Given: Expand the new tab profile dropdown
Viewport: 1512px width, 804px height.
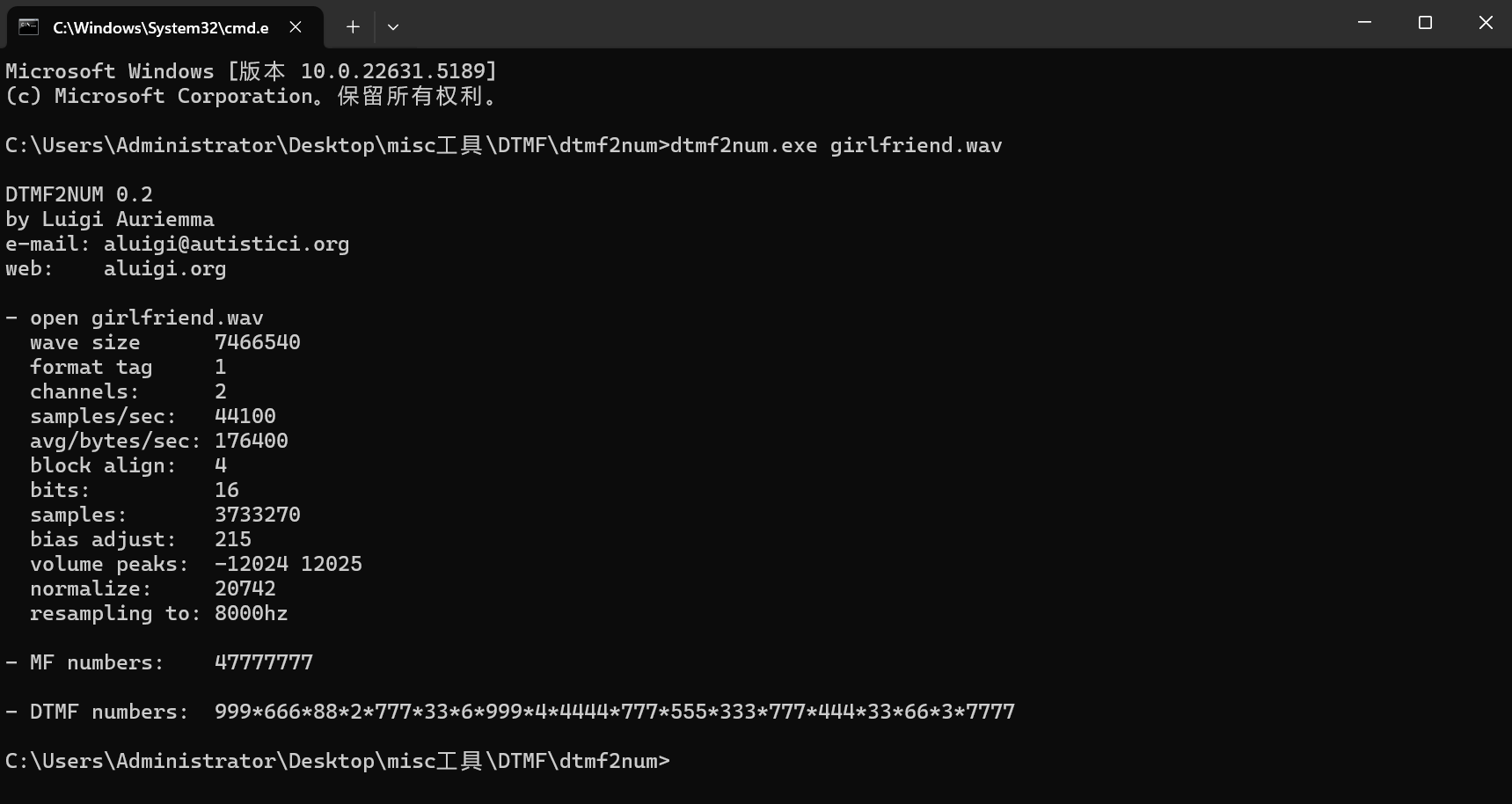Looking at the screenshot, I should click(x=393, y=27).
